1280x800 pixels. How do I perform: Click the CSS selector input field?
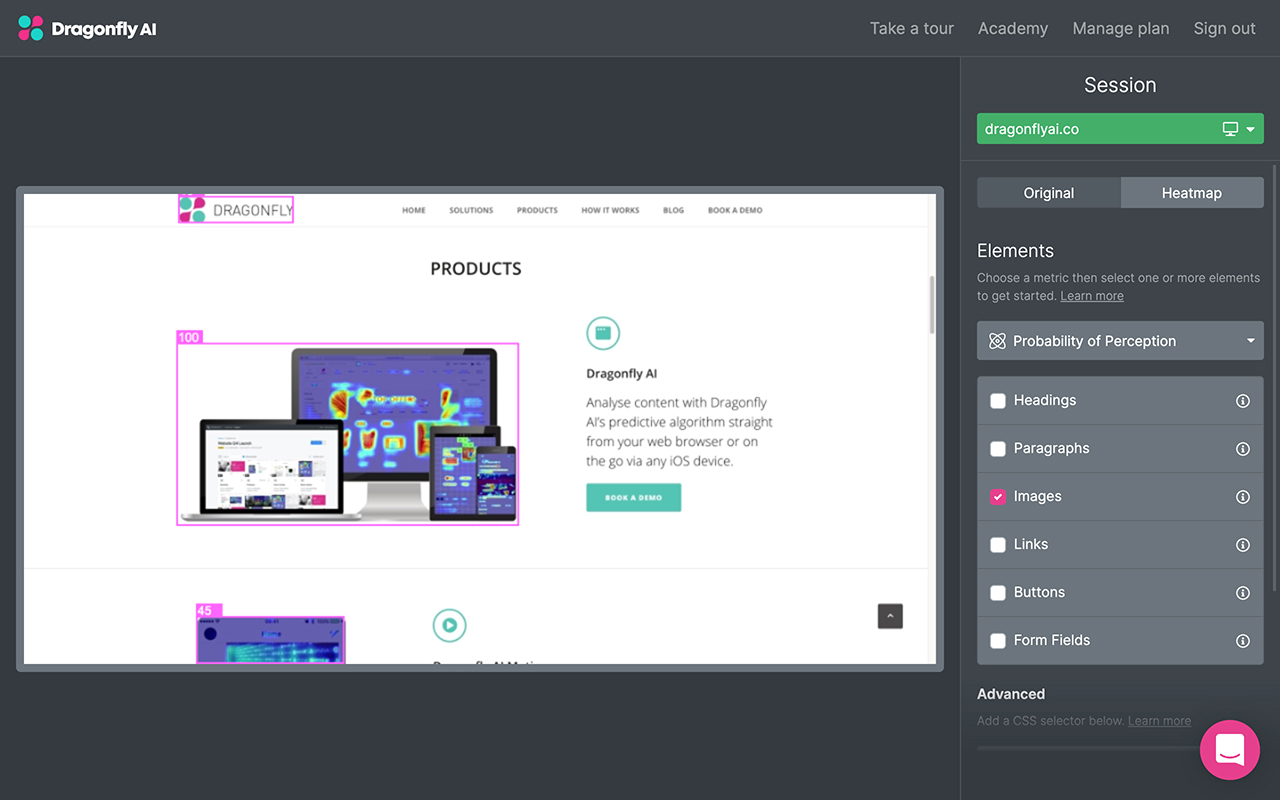point(1088,747)
